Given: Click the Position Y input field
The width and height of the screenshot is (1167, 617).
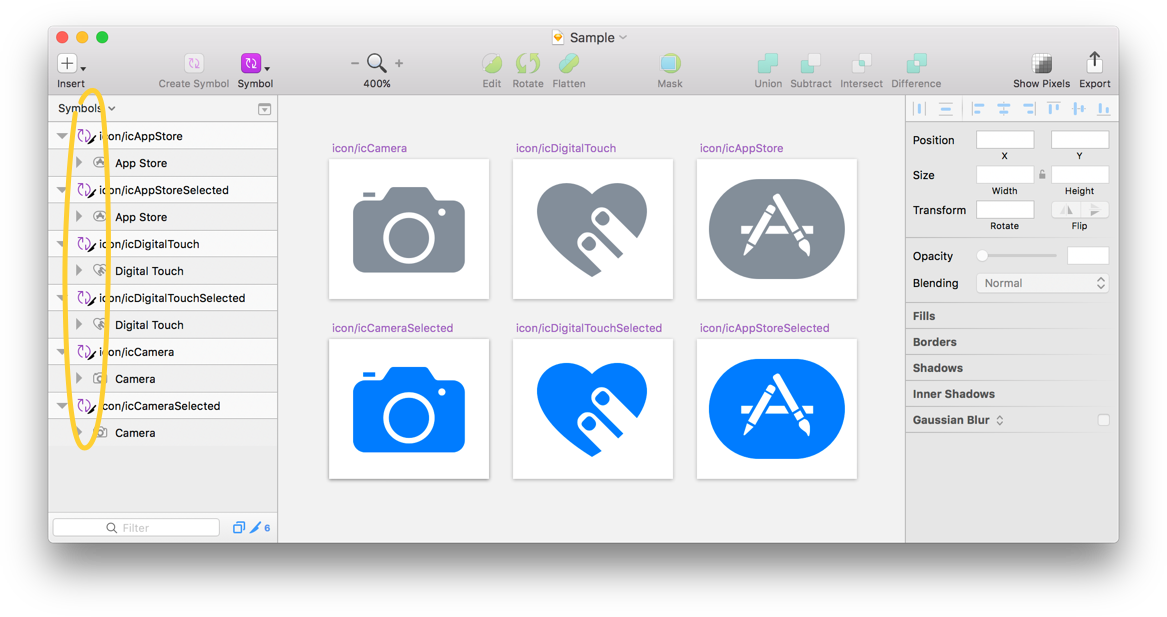Looking at the screenshot, I should point(1079,139).
